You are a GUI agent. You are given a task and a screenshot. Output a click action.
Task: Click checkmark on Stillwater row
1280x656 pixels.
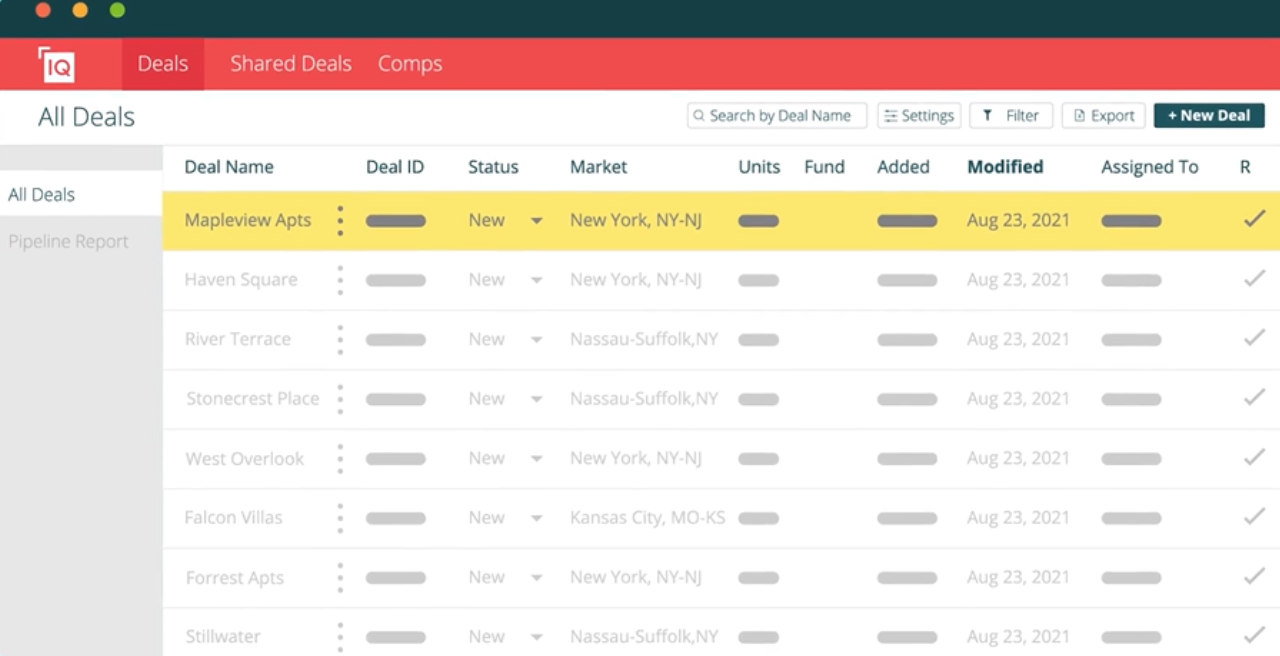(x=1254, y=635)
